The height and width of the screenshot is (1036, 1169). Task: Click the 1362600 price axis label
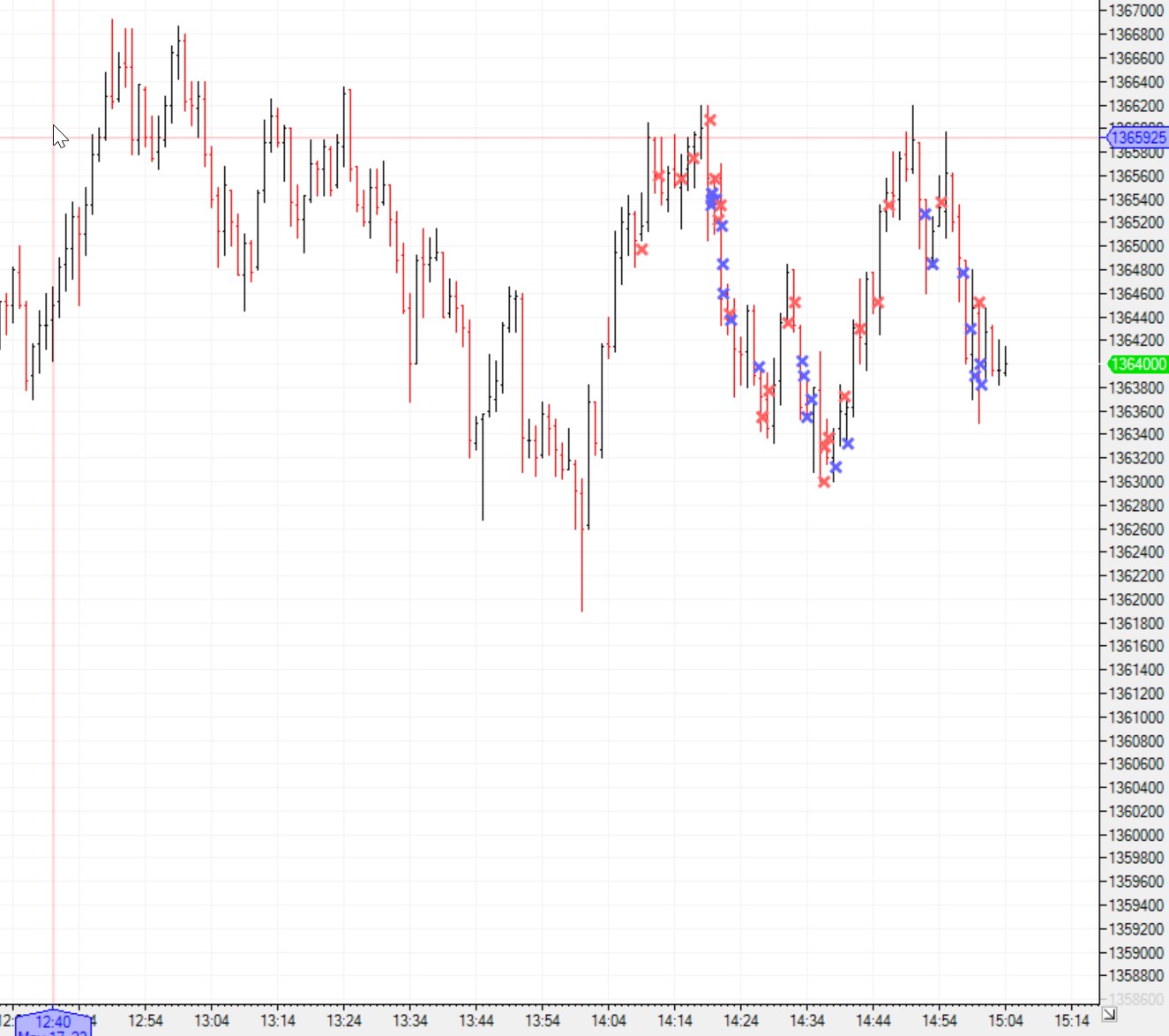click(x=1136, y=529)
